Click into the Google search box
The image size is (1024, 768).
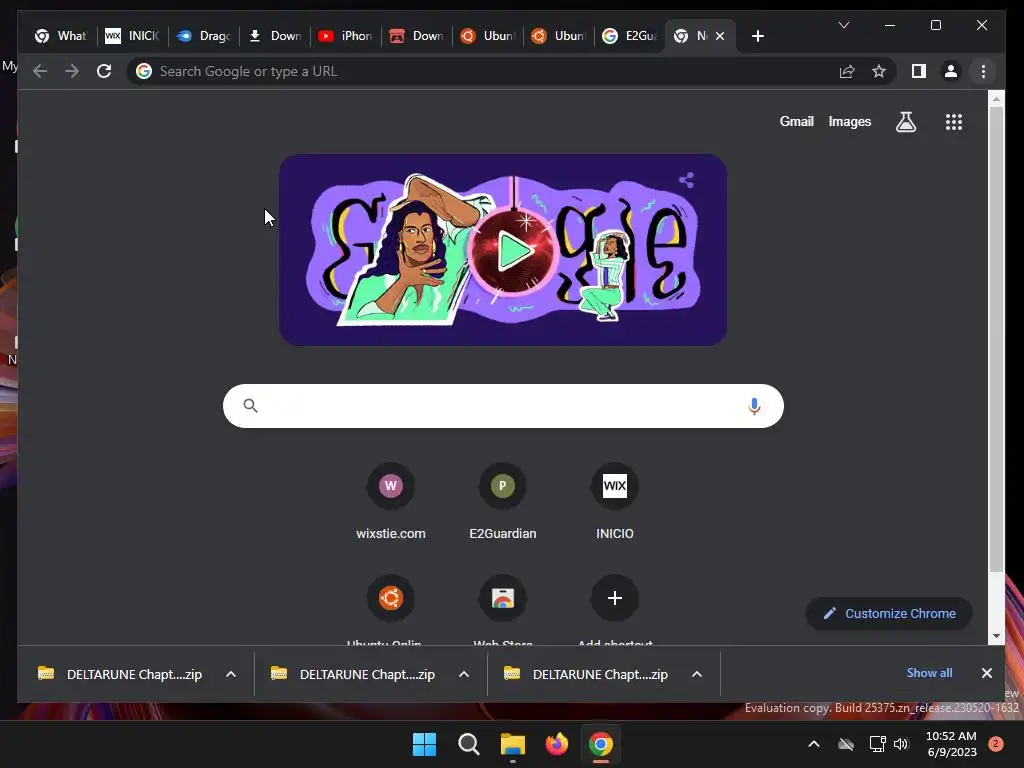coord(503,406)
